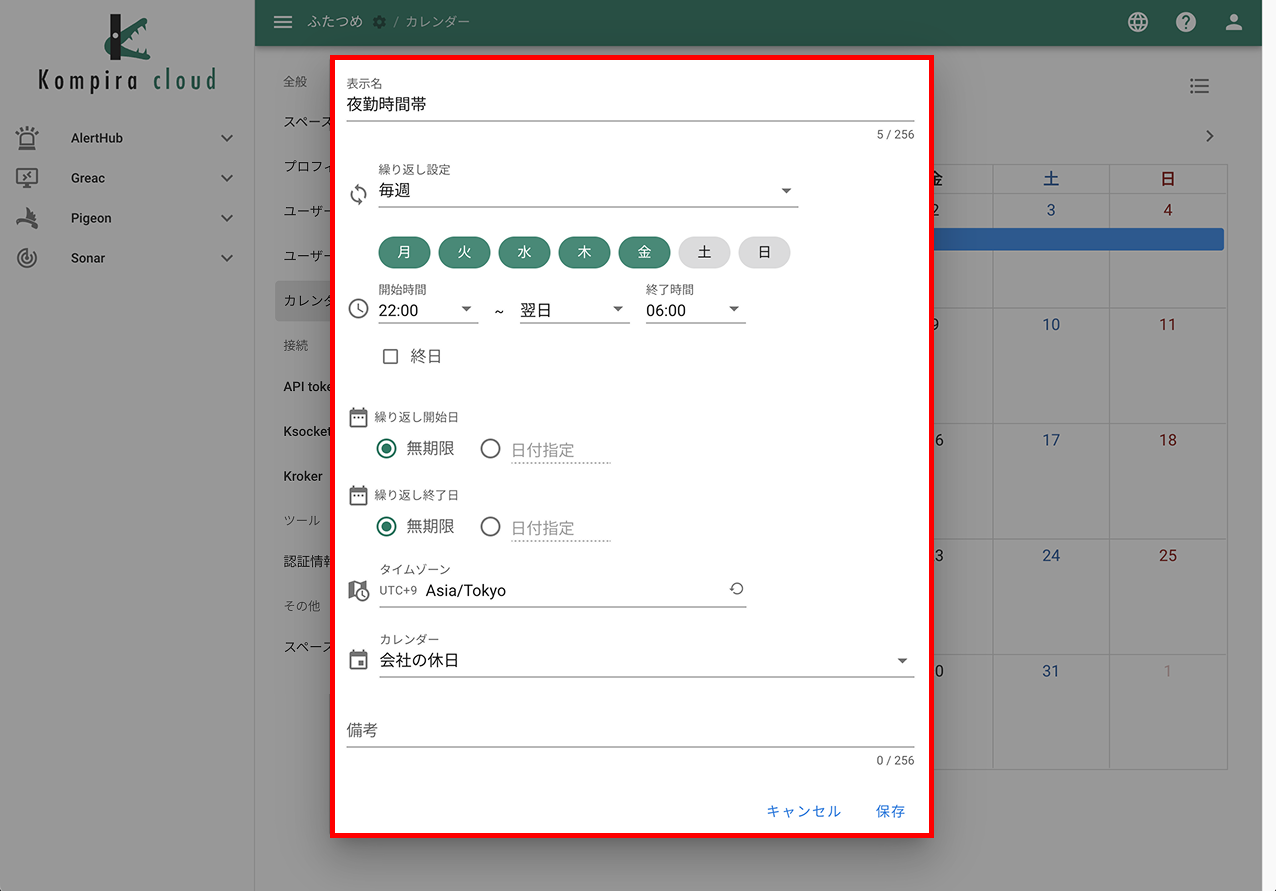Toggle the 終日 checkbox
Screen dimensions: 1276x891
click(x=390, y=355)
